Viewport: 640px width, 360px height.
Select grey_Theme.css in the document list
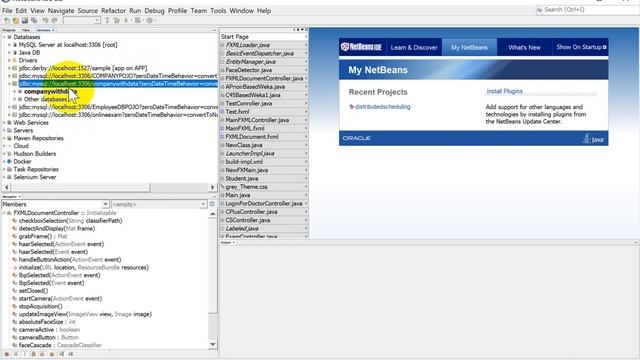264,187
